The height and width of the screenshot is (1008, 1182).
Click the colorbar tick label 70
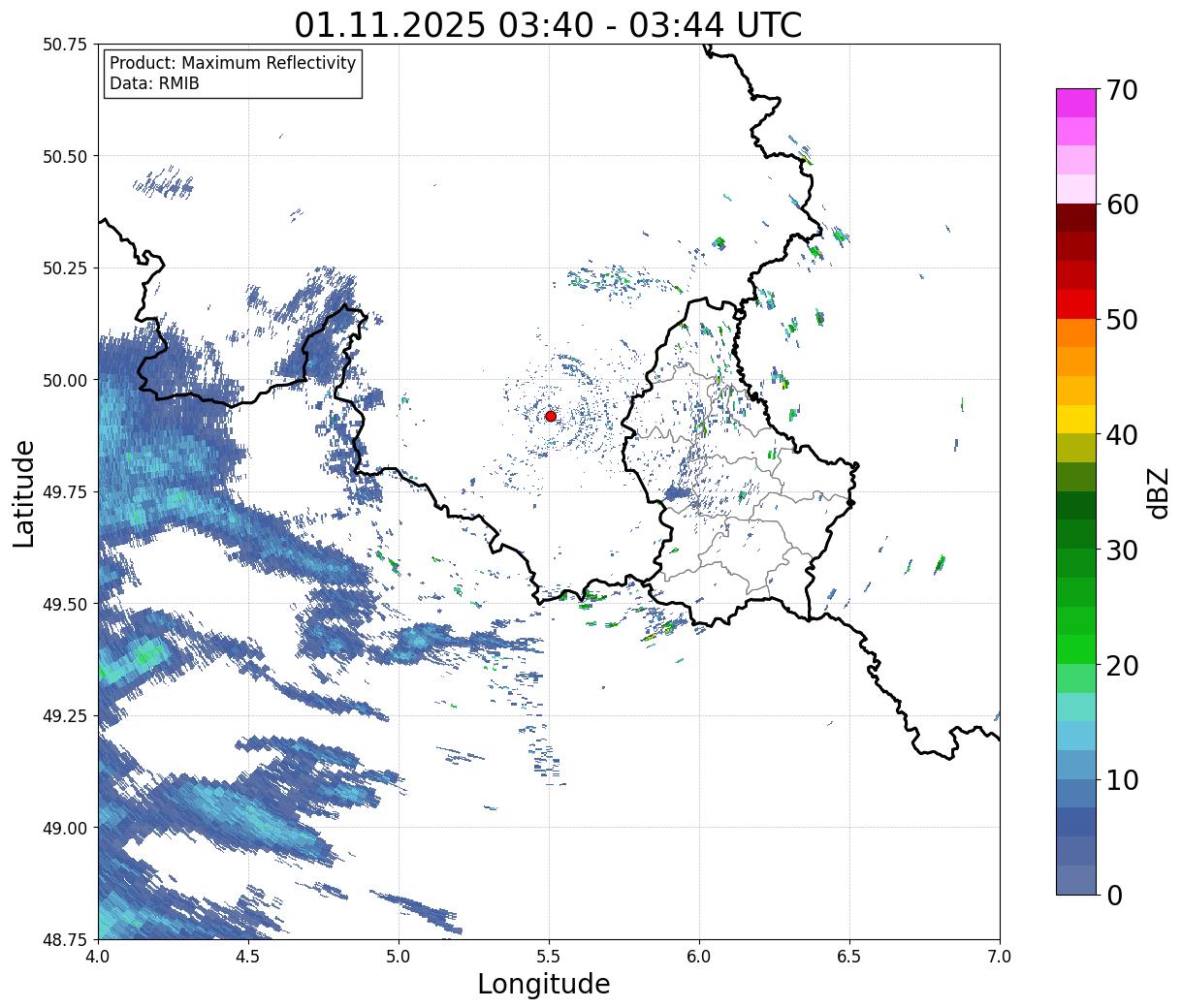(x=1122, y=90)
